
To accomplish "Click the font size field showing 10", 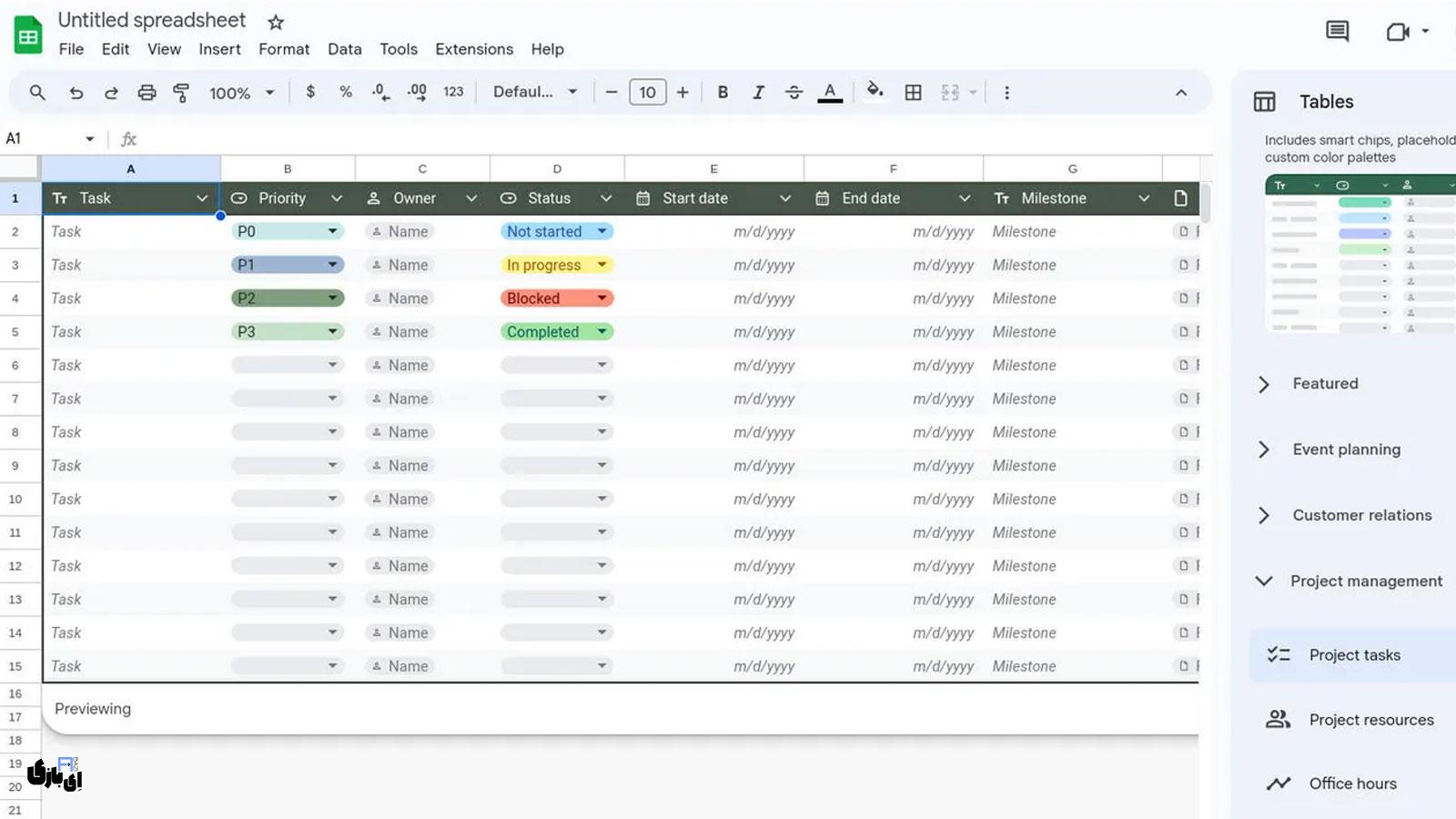I will [648, 92].
